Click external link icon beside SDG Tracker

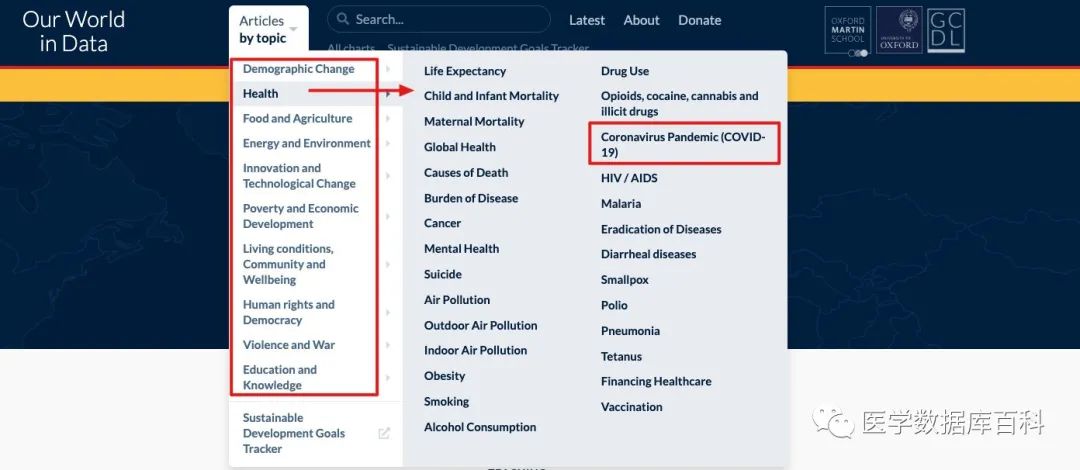[x=384, y=433]
